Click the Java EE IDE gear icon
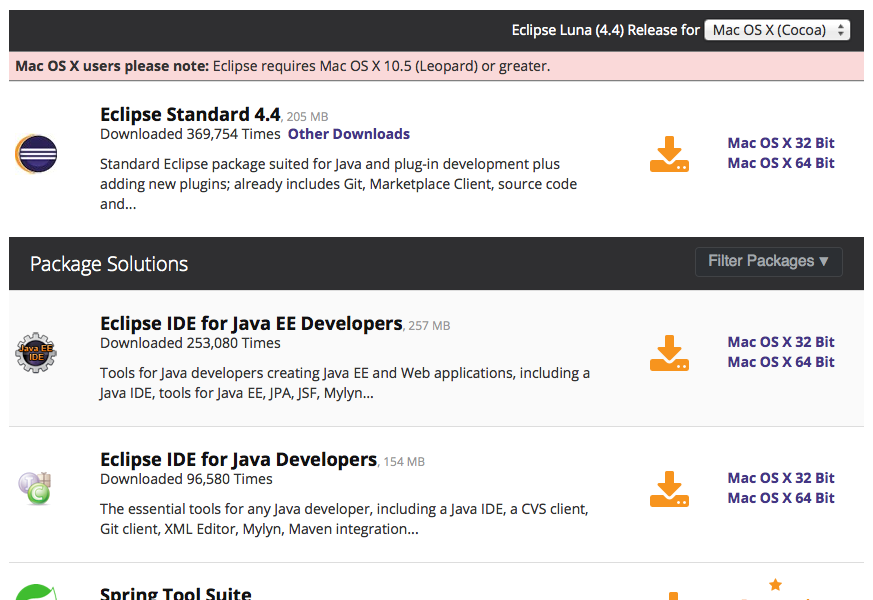Screen dimensions: 873x600 36,353
